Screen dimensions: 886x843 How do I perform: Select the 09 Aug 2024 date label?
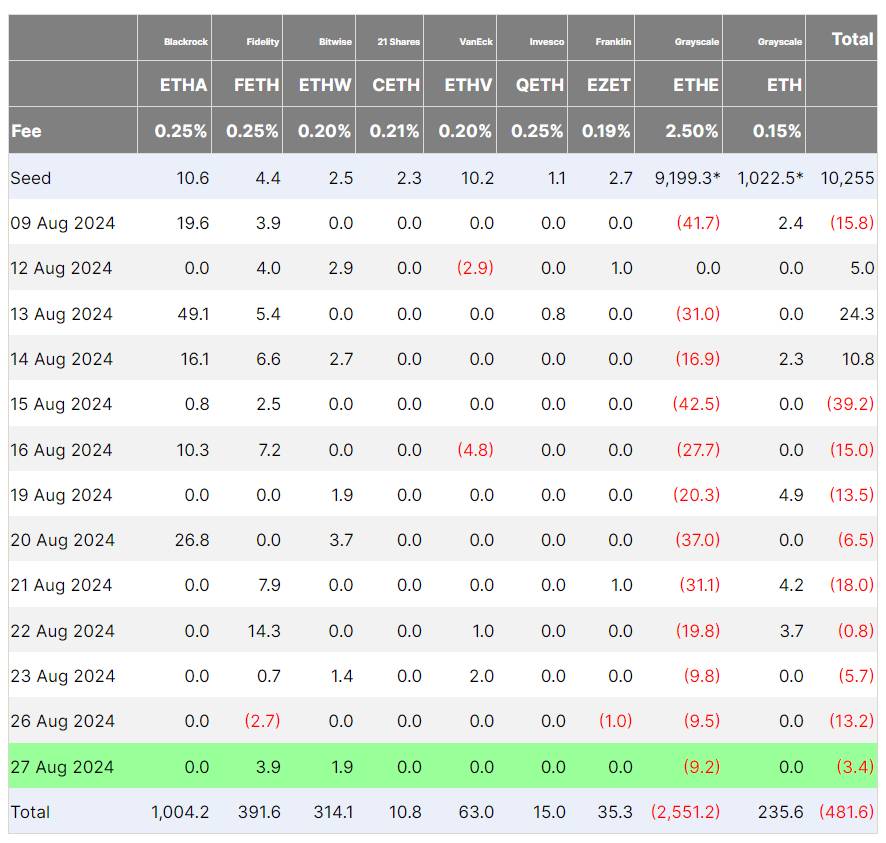point(63,223)
